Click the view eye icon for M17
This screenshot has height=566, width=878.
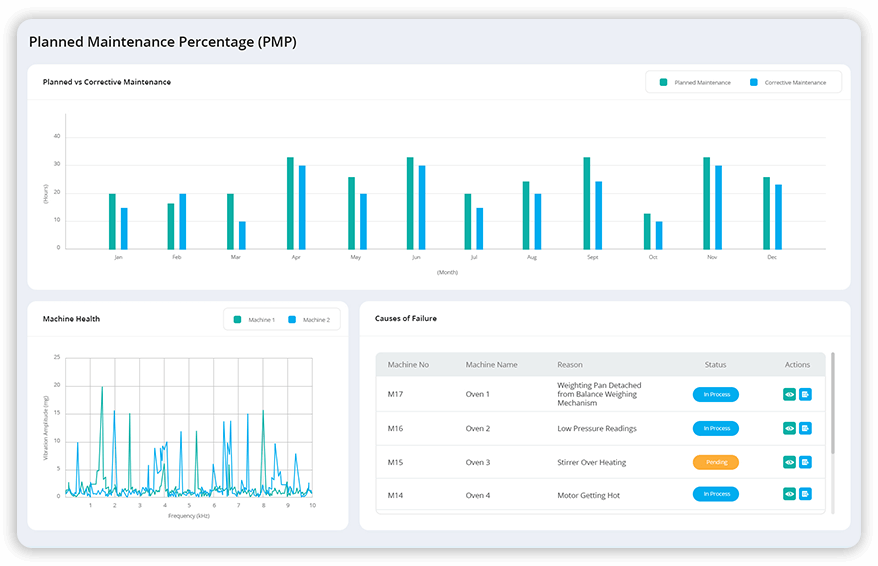click(x=789, y=394)
